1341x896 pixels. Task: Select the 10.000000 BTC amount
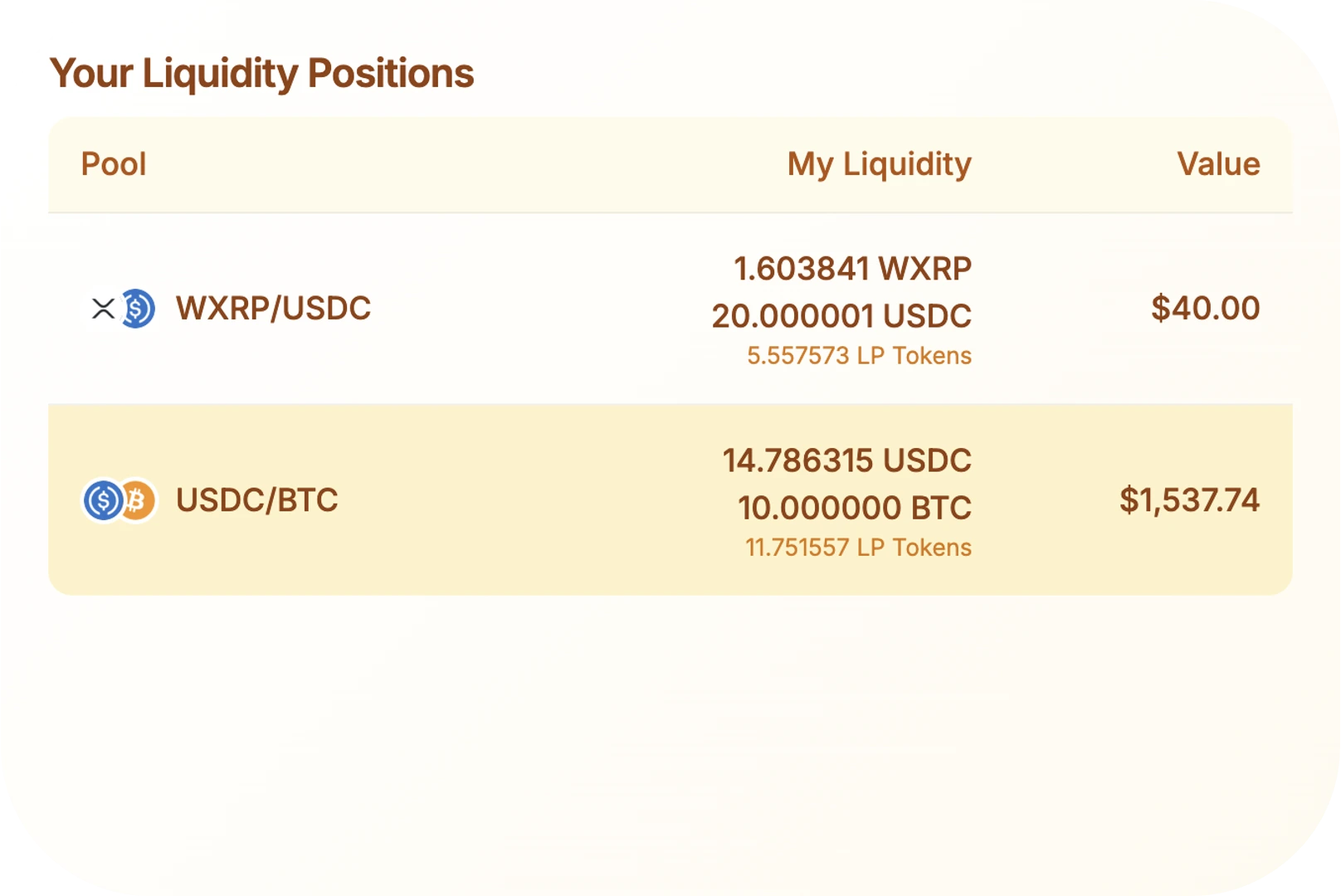854,508
